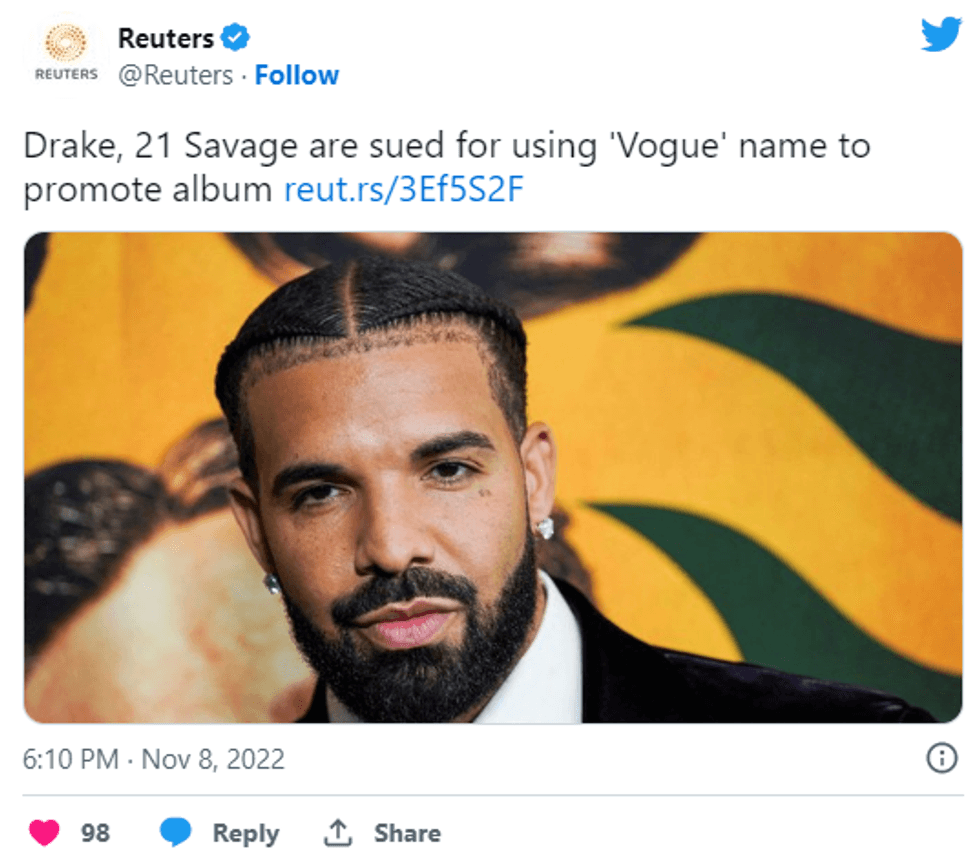Click the Twitter bird logo icon
Viewport: 980px width, 863px height.
click(940, 35)
